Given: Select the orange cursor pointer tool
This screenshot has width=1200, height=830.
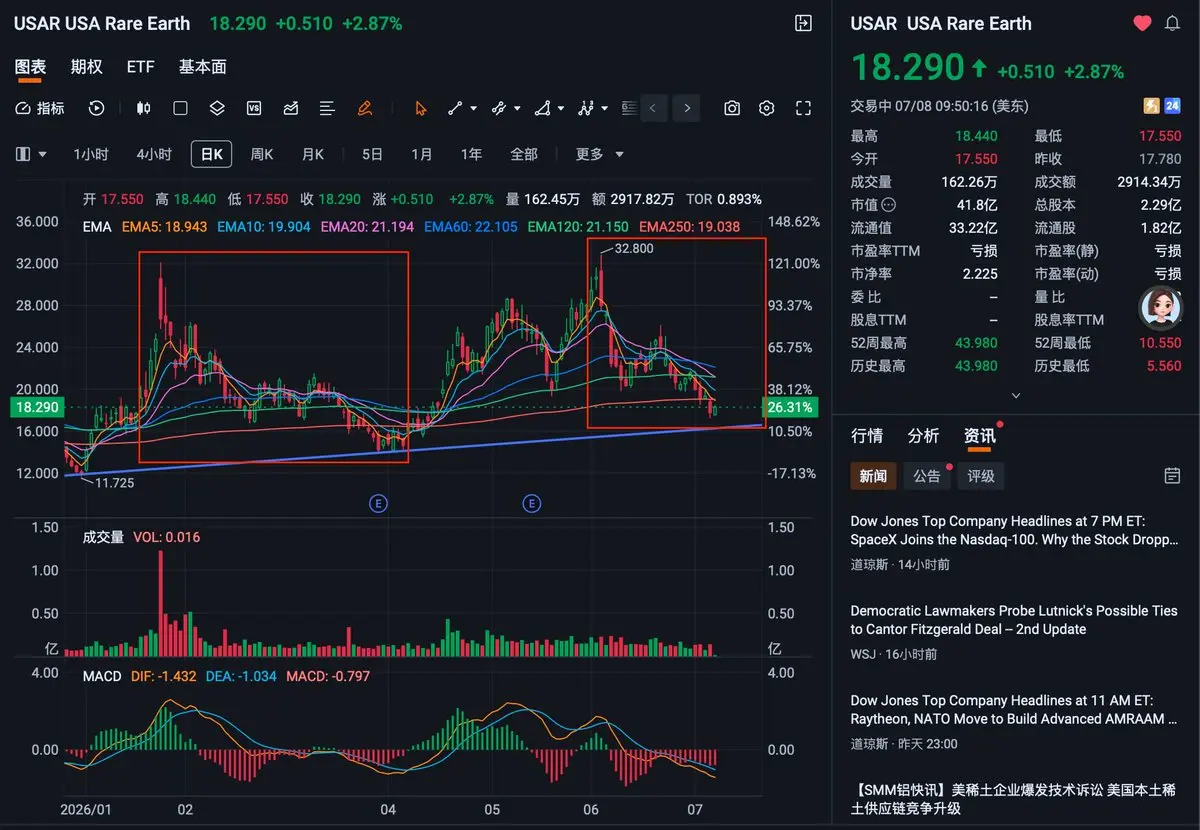Looking at the screenshot, I should tap(421, 108).
